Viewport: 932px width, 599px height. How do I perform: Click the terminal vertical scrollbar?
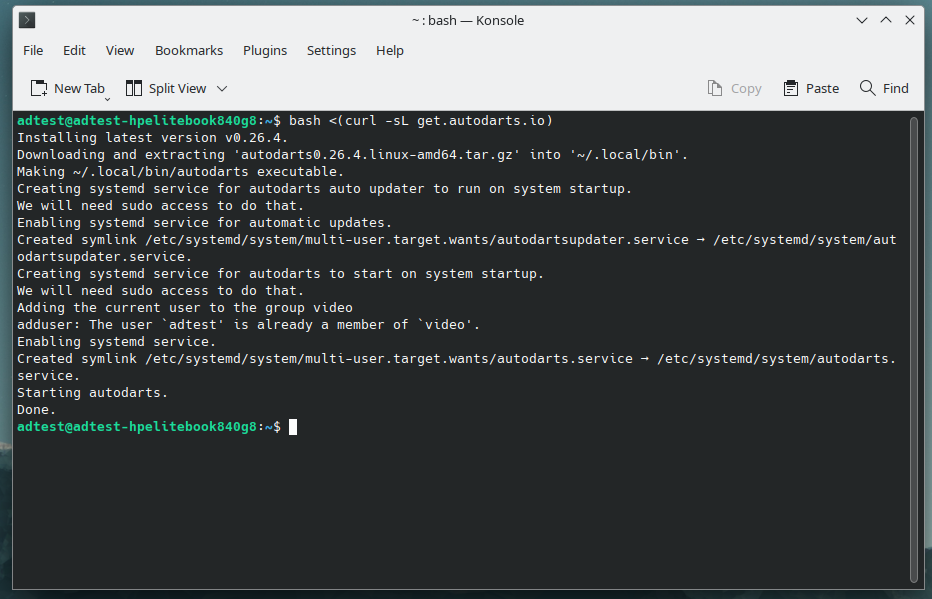[914, 350]
